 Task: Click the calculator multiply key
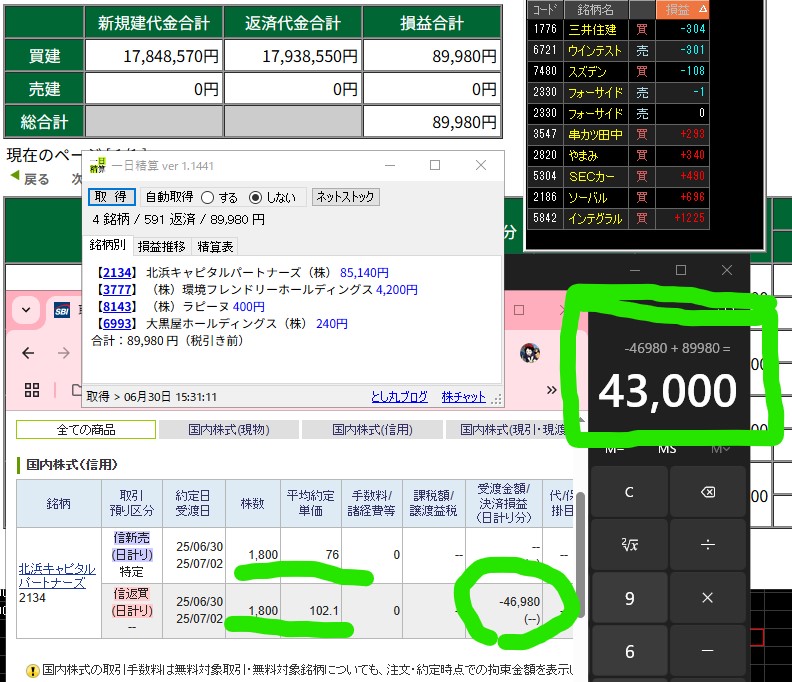tap(708, 598)
